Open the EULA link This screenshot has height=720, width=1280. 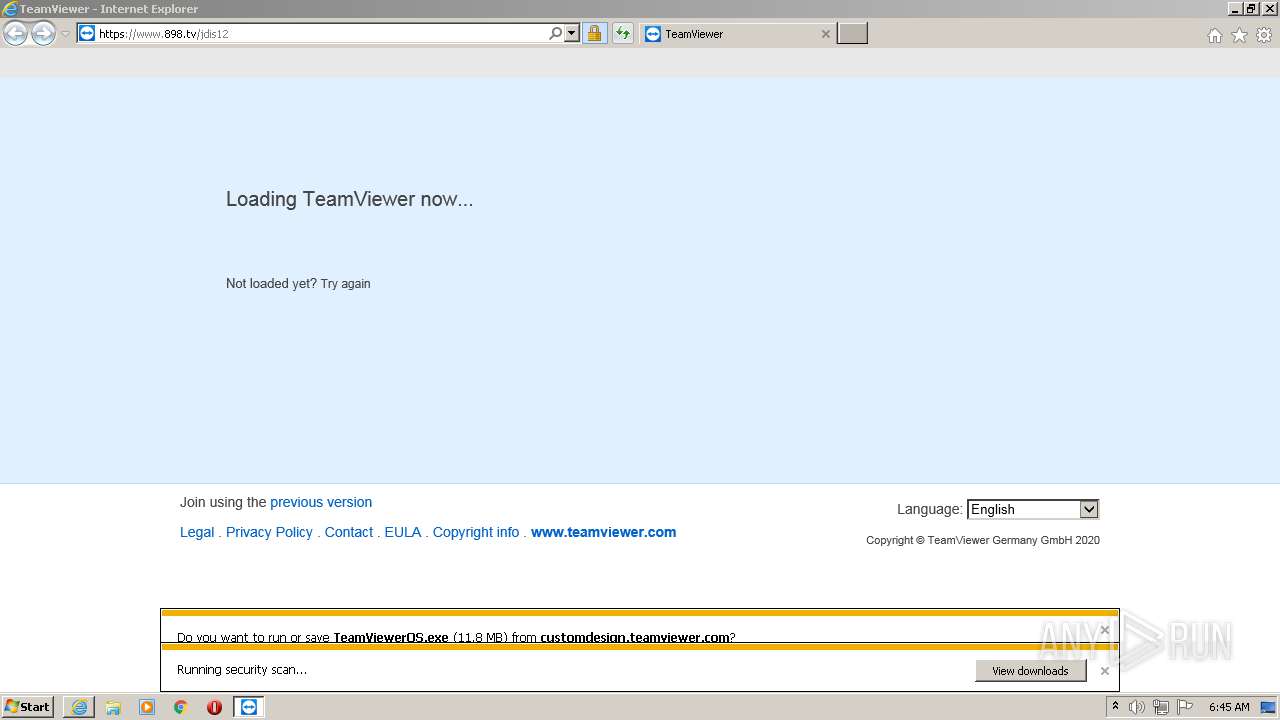click(x=403, y=532)
